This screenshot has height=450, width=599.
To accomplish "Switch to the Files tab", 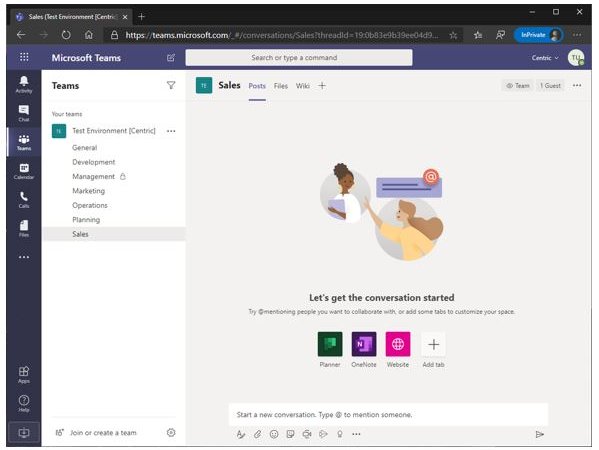I will tap(281, 86).
